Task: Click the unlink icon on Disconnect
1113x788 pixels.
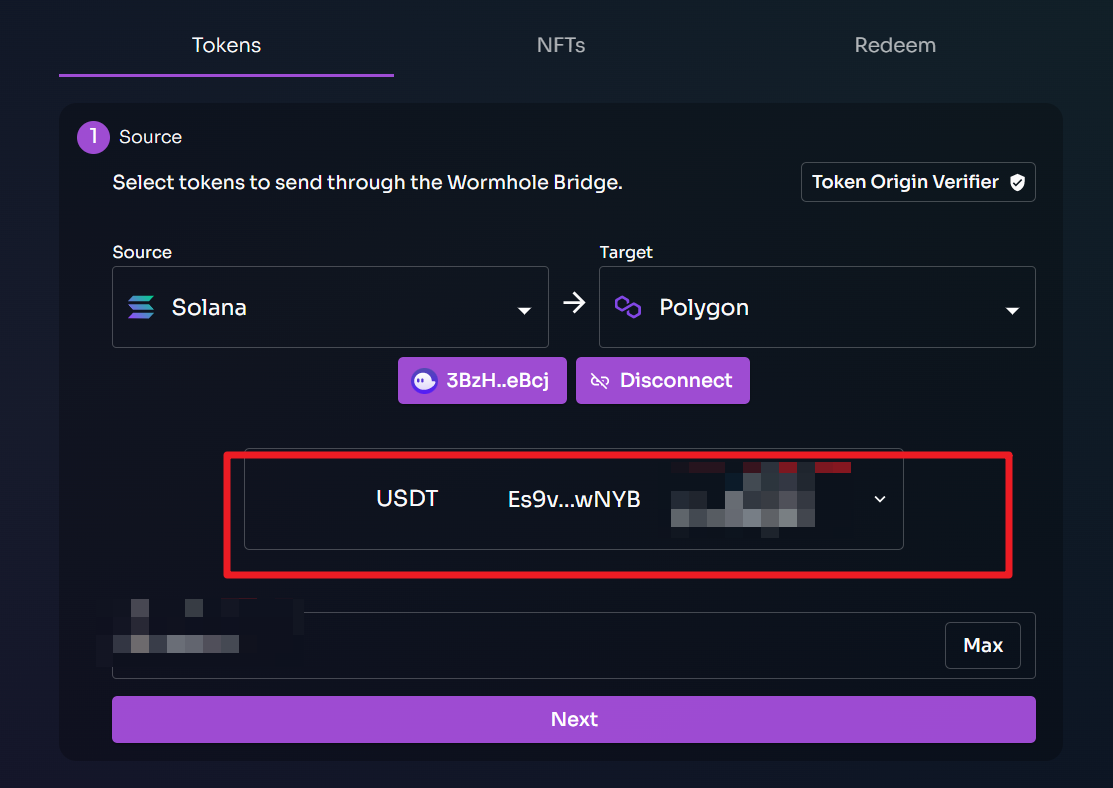Action: coord(600,381)
